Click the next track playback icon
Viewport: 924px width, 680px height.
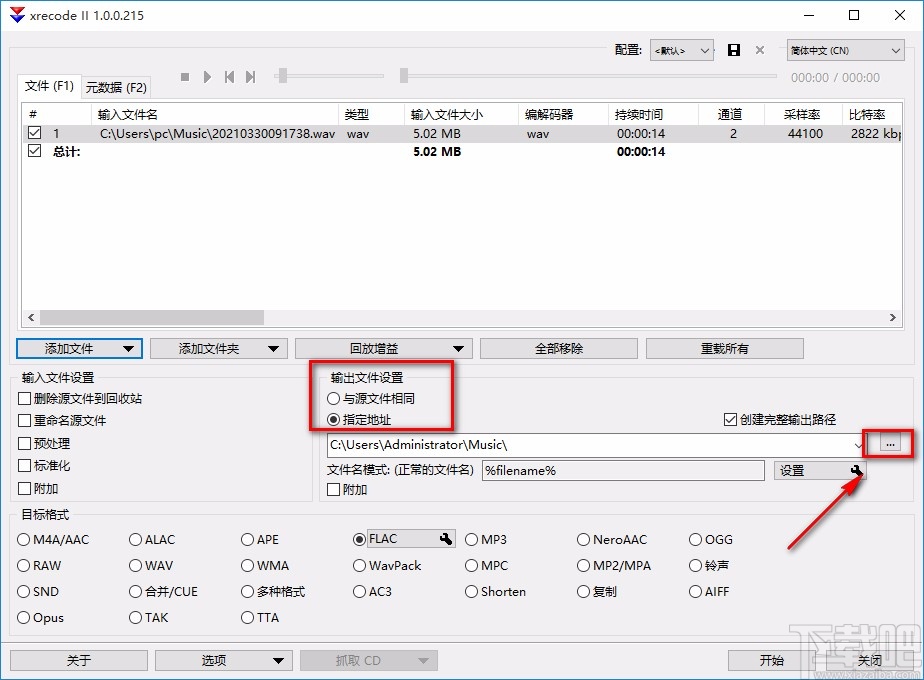(251, 76)
